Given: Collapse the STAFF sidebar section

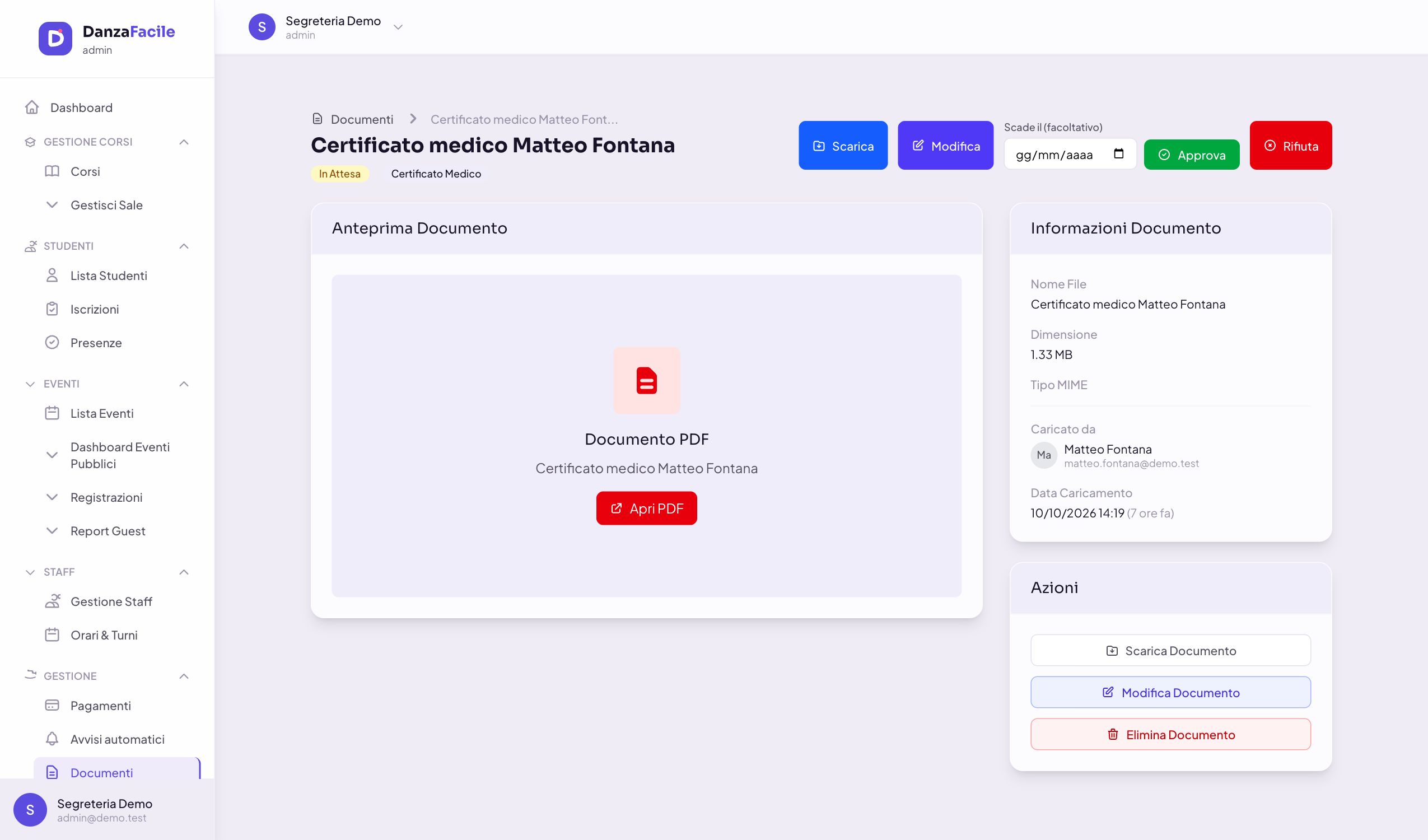Looking at the screenshot, I should click(184, 572).
